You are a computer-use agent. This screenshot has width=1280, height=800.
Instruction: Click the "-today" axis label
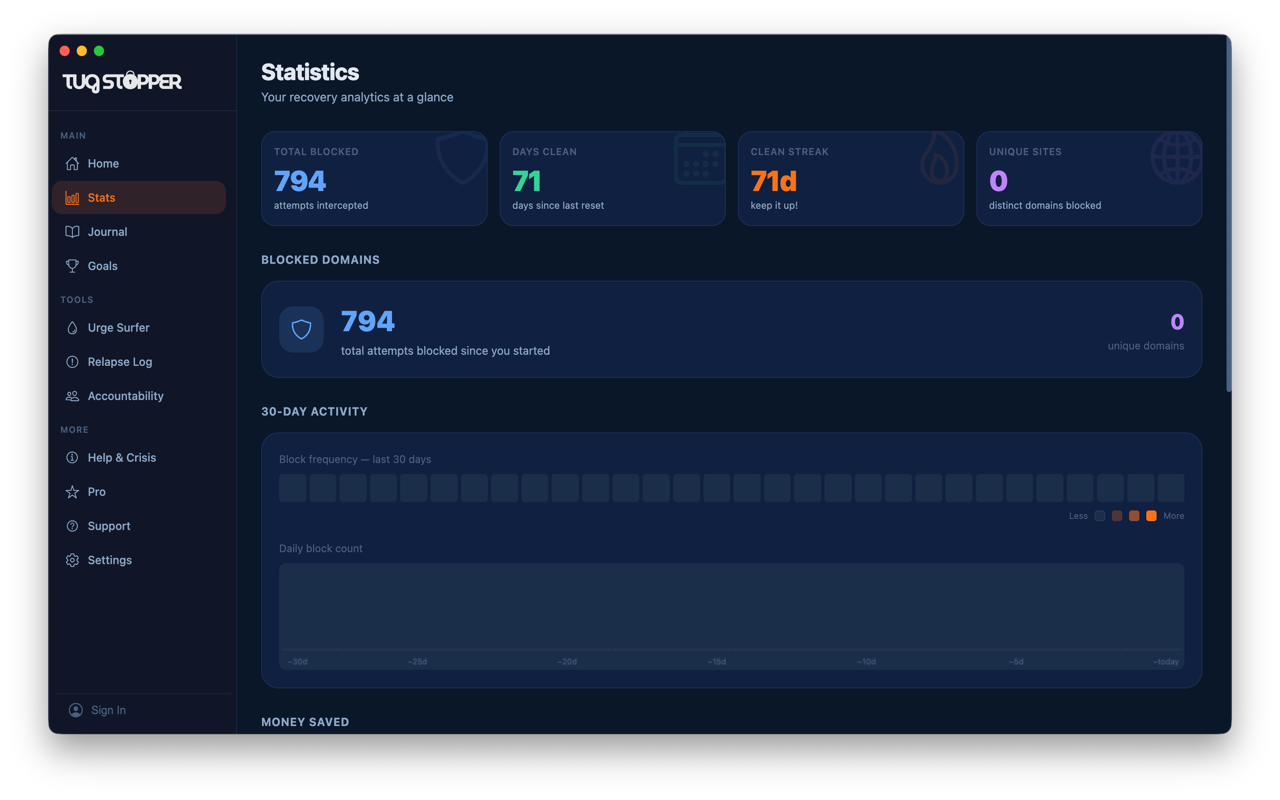[1165, 662]
